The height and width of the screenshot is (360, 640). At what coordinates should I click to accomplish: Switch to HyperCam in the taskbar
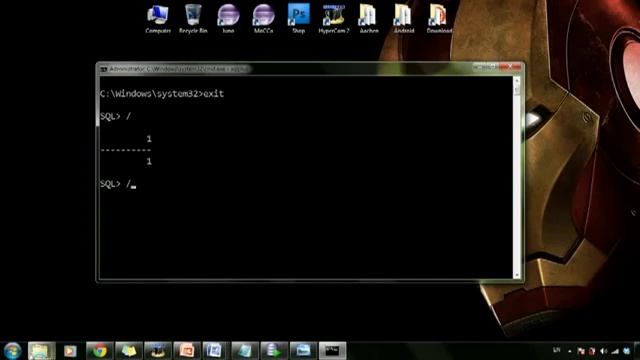tap(158, 351)
